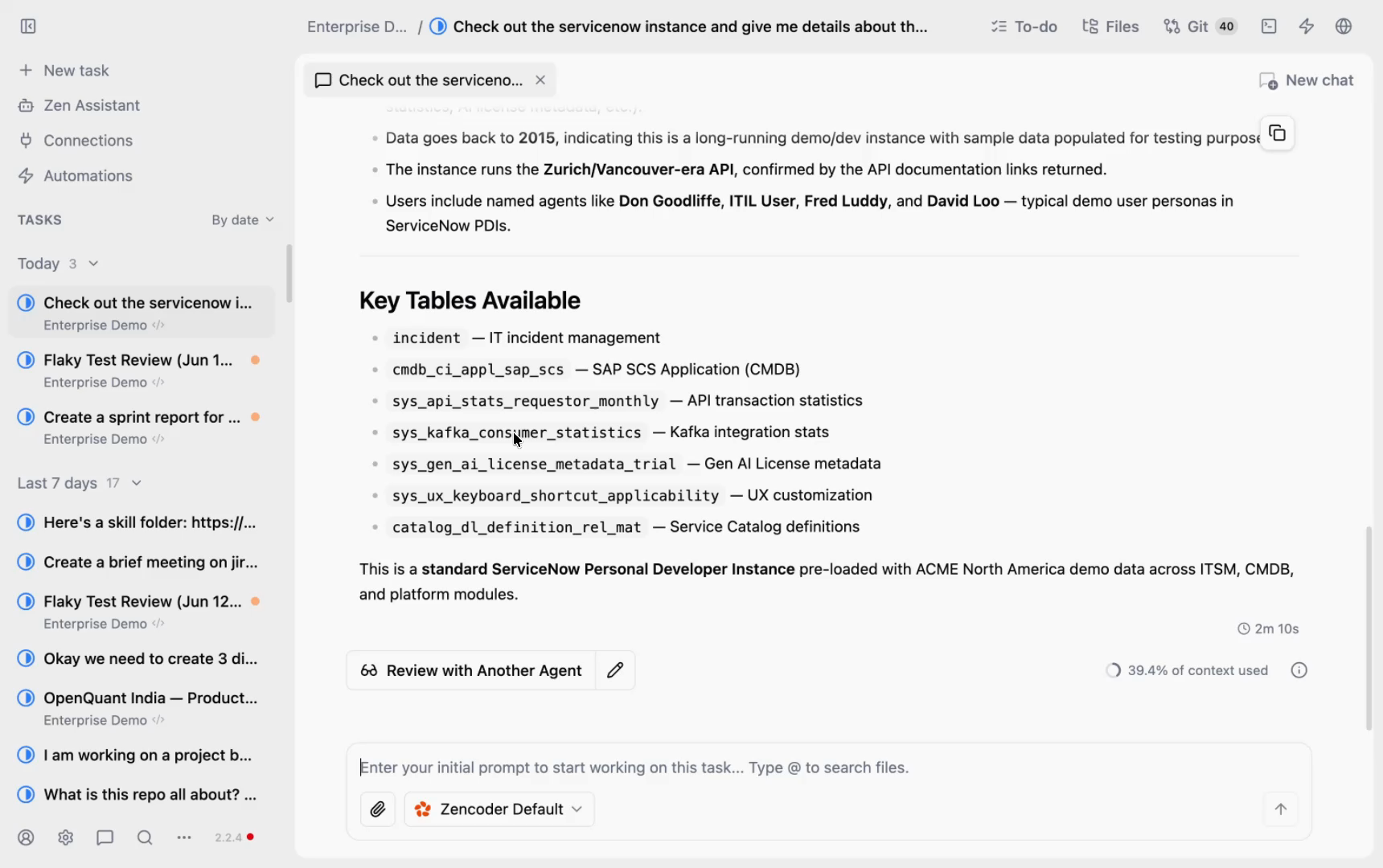The image size is (1383, 868).
Task: Click Enterprise D... breadcrumb link
Action: tap(357, 27)
